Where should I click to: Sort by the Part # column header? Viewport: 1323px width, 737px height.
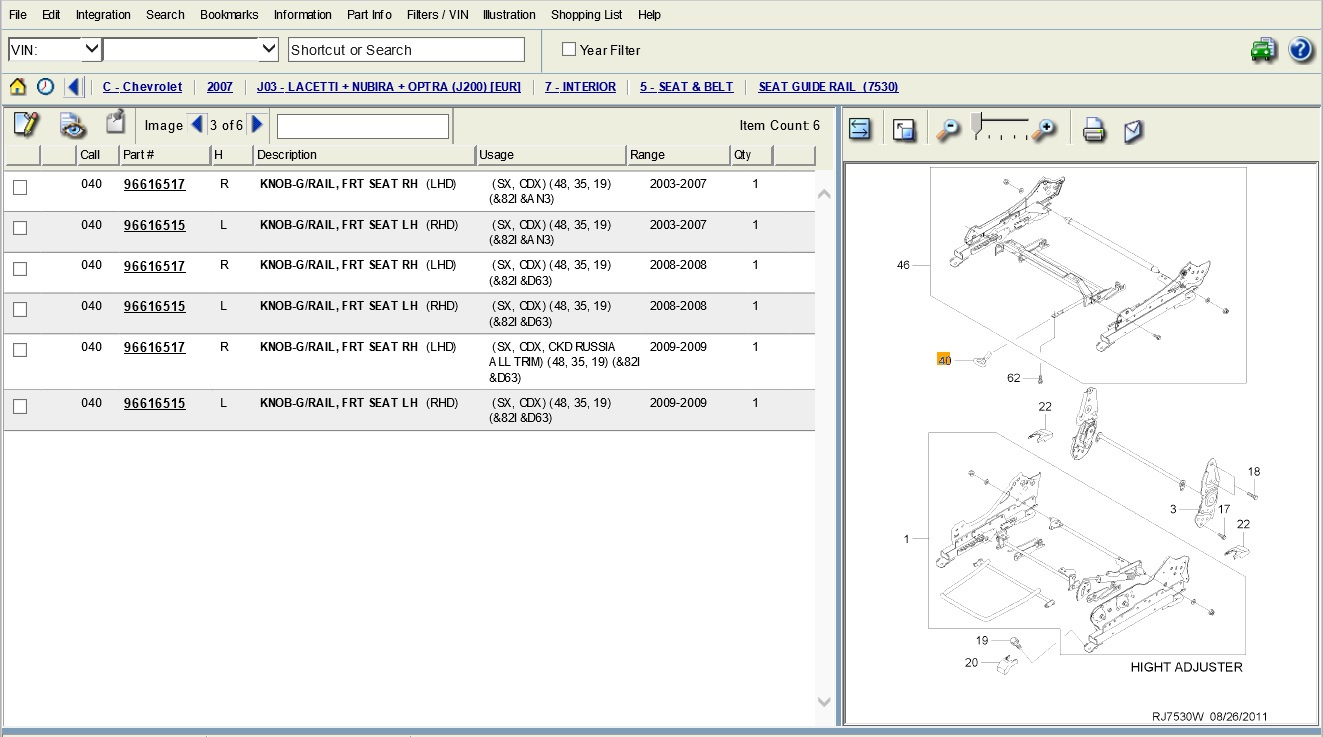165,155
